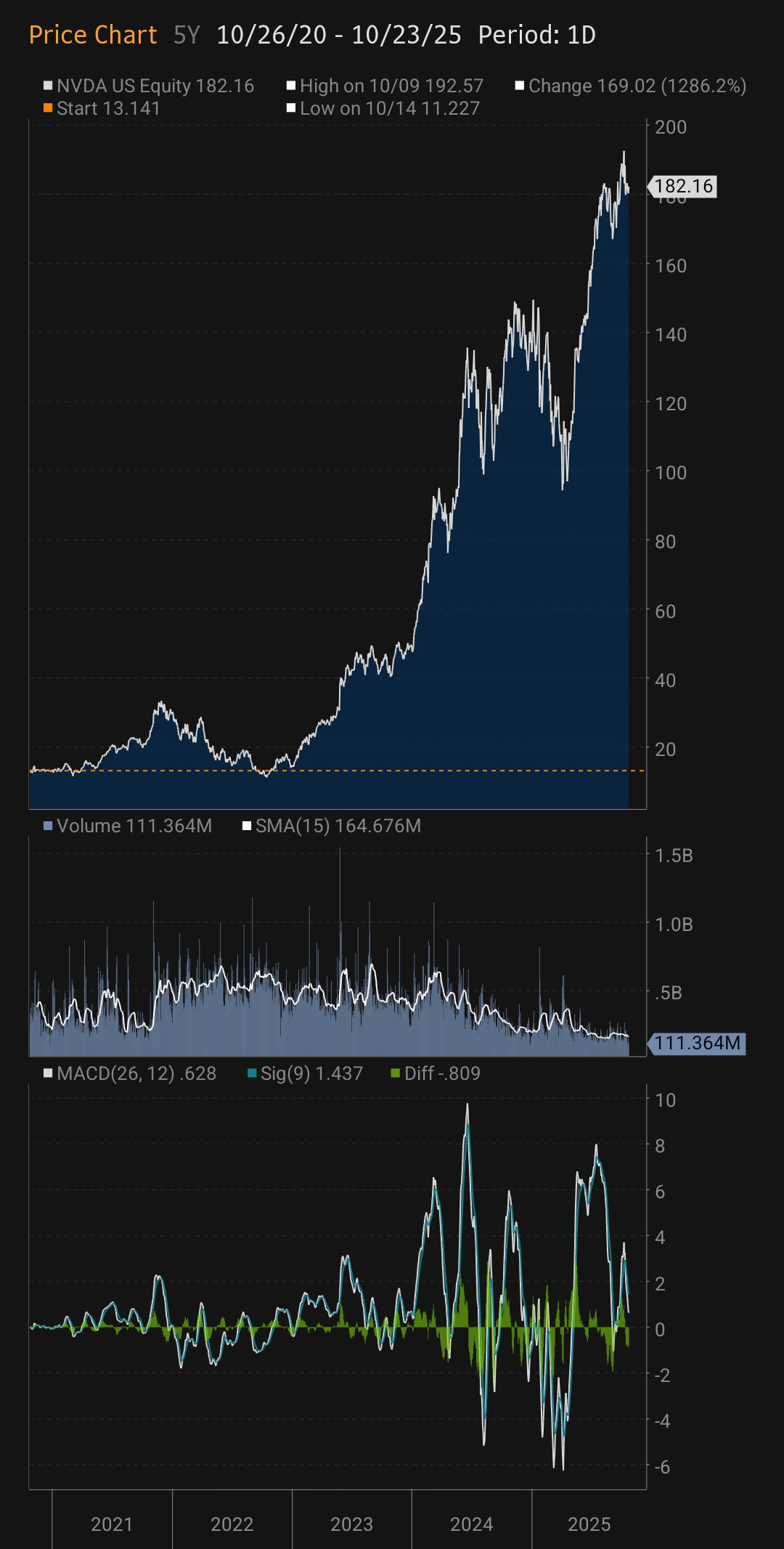Click the 0 MACD axis label

(x=660, y=1330)
